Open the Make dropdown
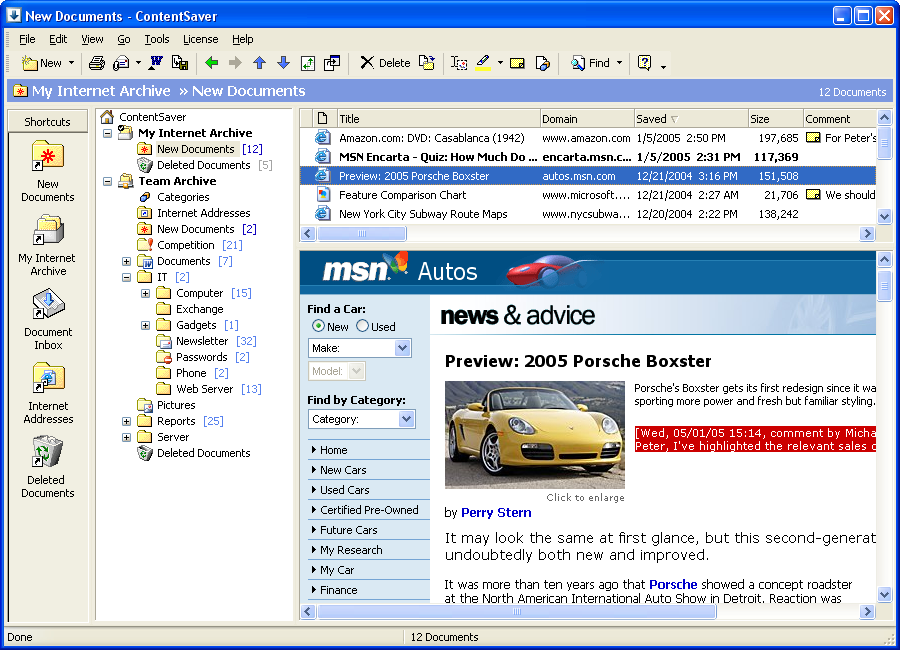 click(x=360, y=348)
